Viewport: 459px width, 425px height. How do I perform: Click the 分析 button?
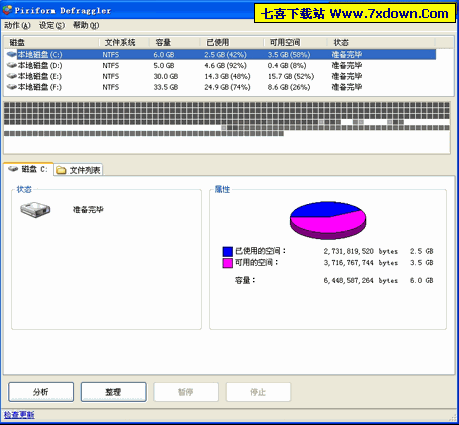[x=41, y=392]
